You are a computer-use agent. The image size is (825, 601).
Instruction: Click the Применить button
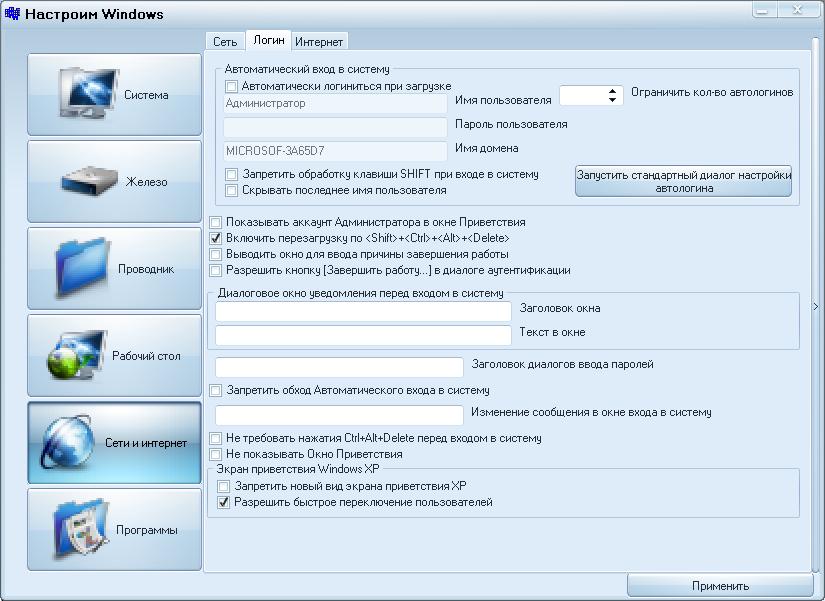click(720, 586)
